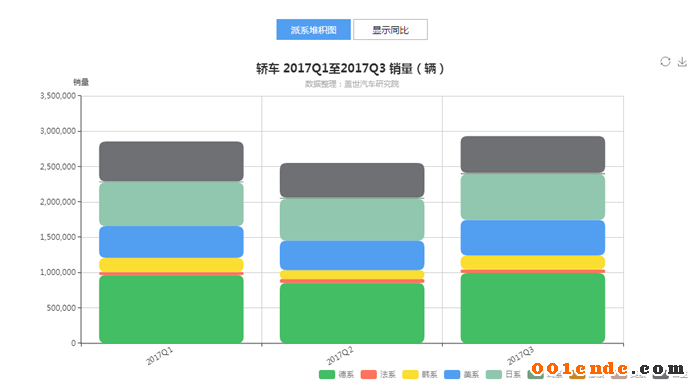The width and height of the screenshot is (700, 390).
Task: Click the thin red 法系 segment in 2017Q3
Action: click(533, 271)
